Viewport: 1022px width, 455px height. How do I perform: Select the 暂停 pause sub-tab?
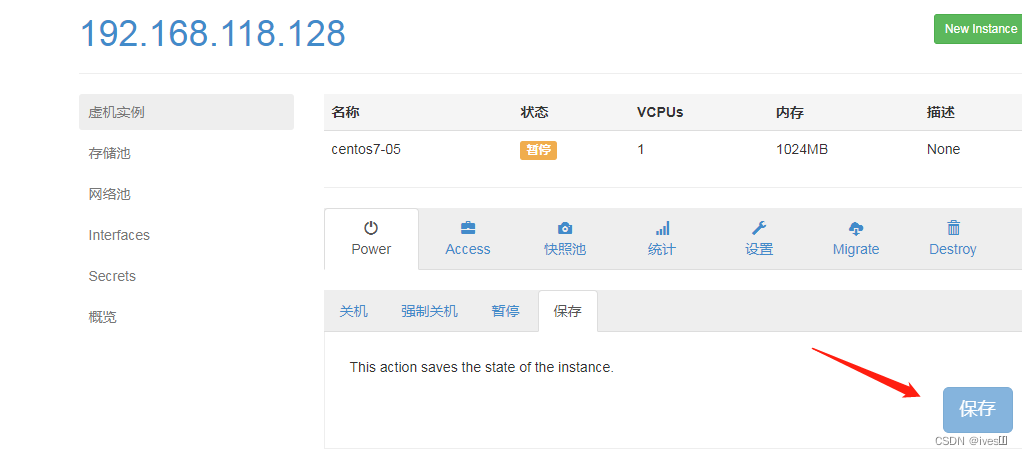505,311
